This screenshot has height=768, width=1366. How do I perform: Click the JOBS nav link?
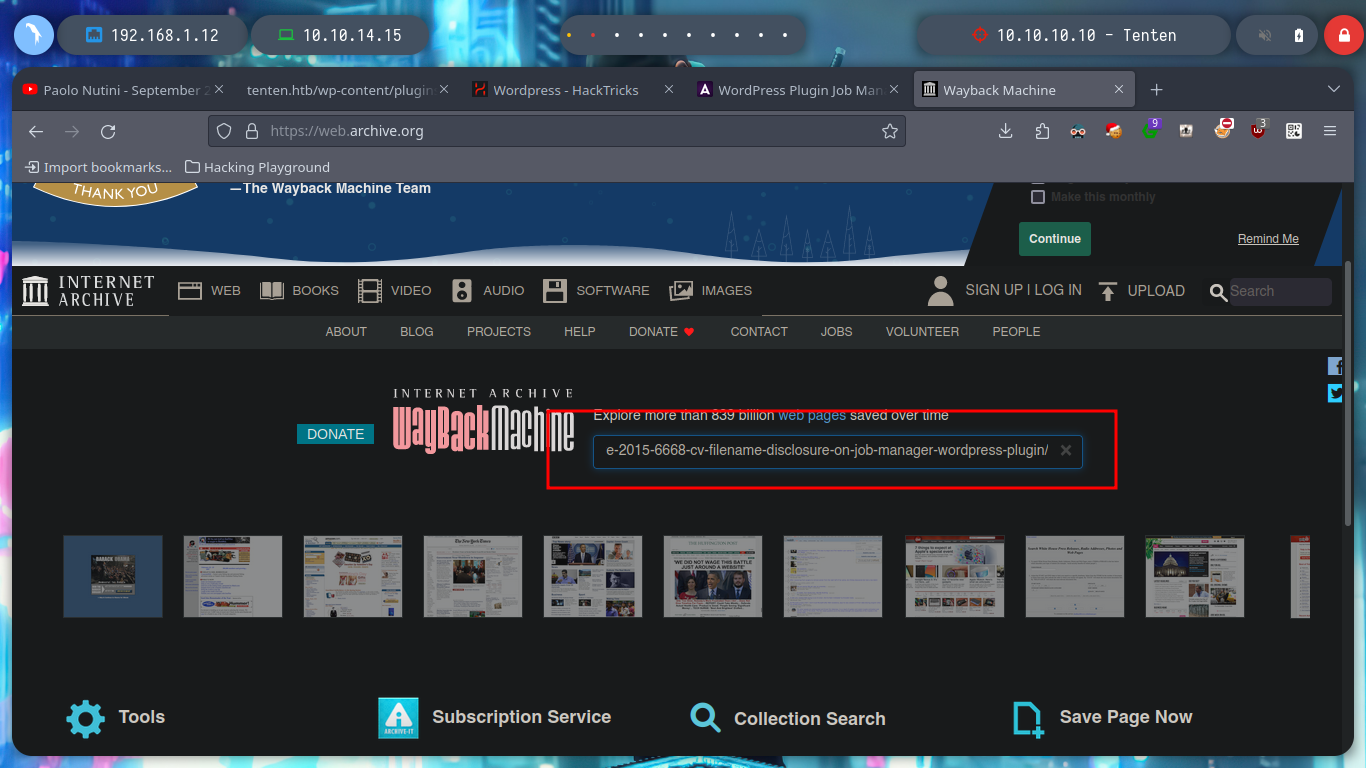837,332
